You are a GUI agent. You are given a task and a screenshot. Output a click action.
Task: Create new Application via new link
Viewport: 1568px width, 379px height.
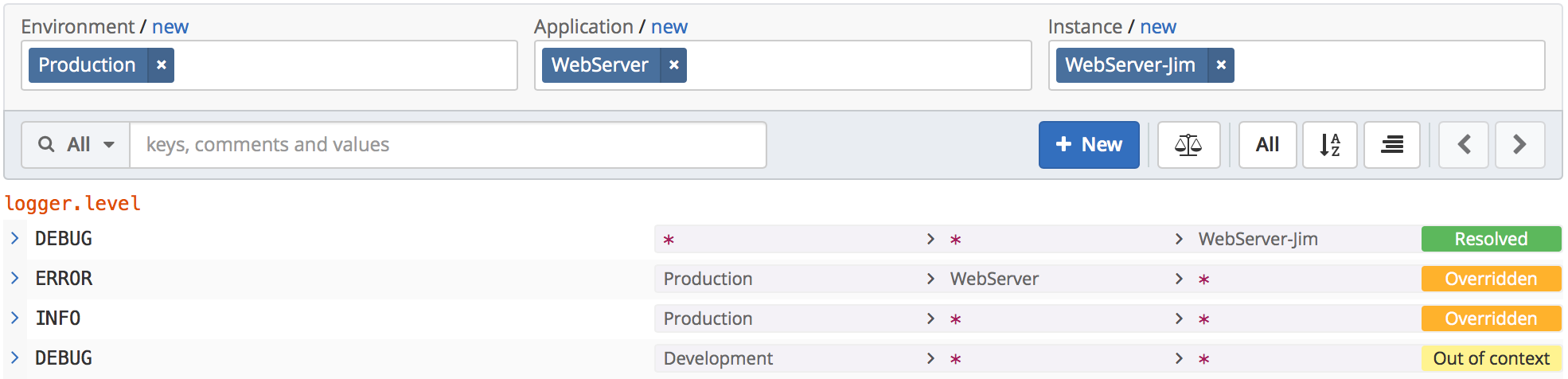[669, 27]
